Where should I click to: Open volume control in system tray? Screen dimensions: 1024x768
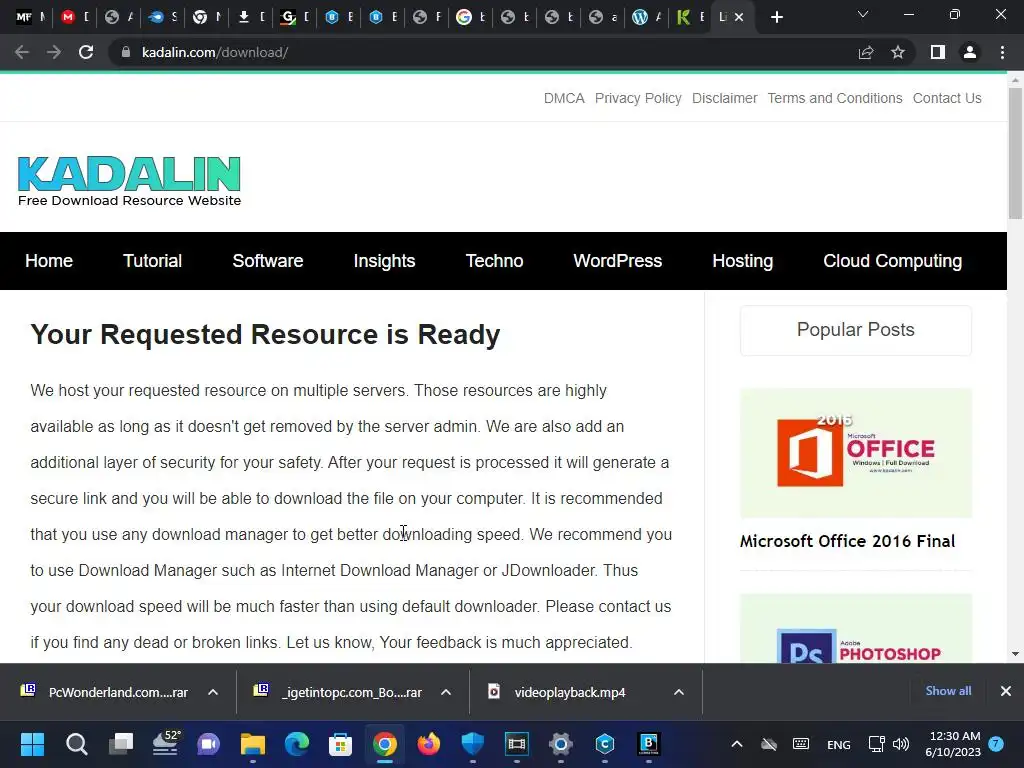pyautogui.click(x=901, y=744)
